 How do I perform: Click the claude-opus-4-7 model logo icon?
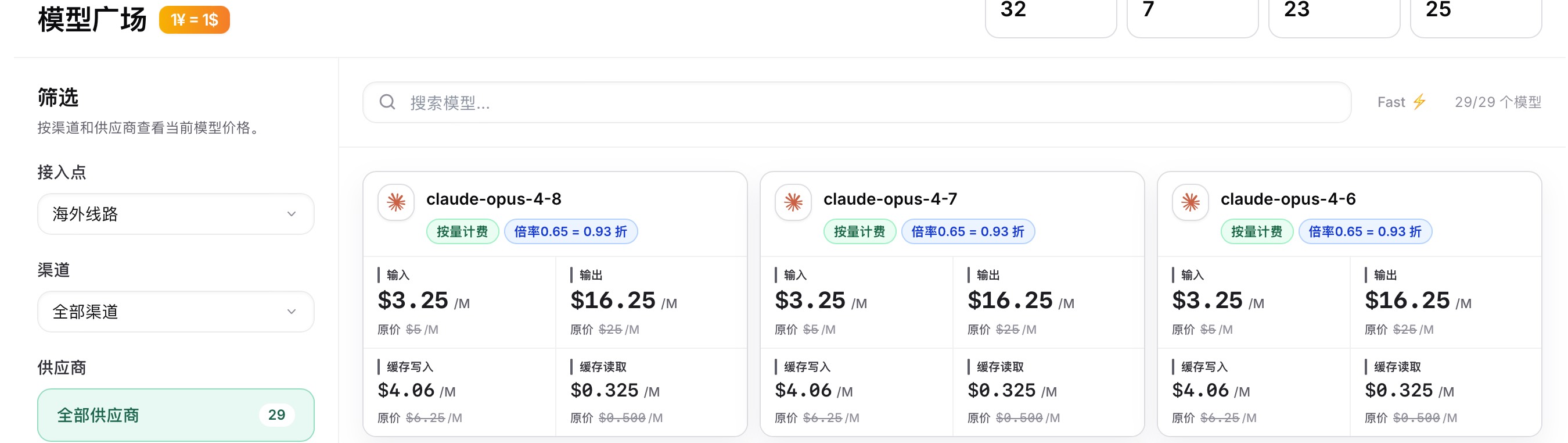(x=793, y=202)
